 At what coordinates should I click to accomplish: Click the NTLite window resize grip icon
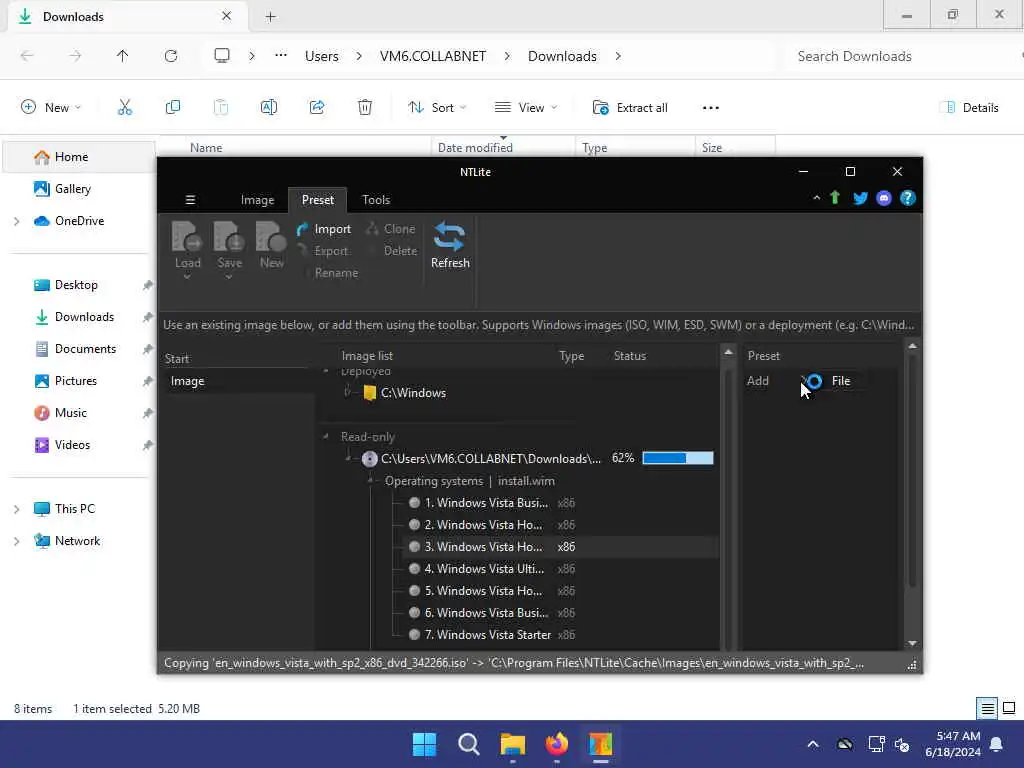(x=912, y=665)
